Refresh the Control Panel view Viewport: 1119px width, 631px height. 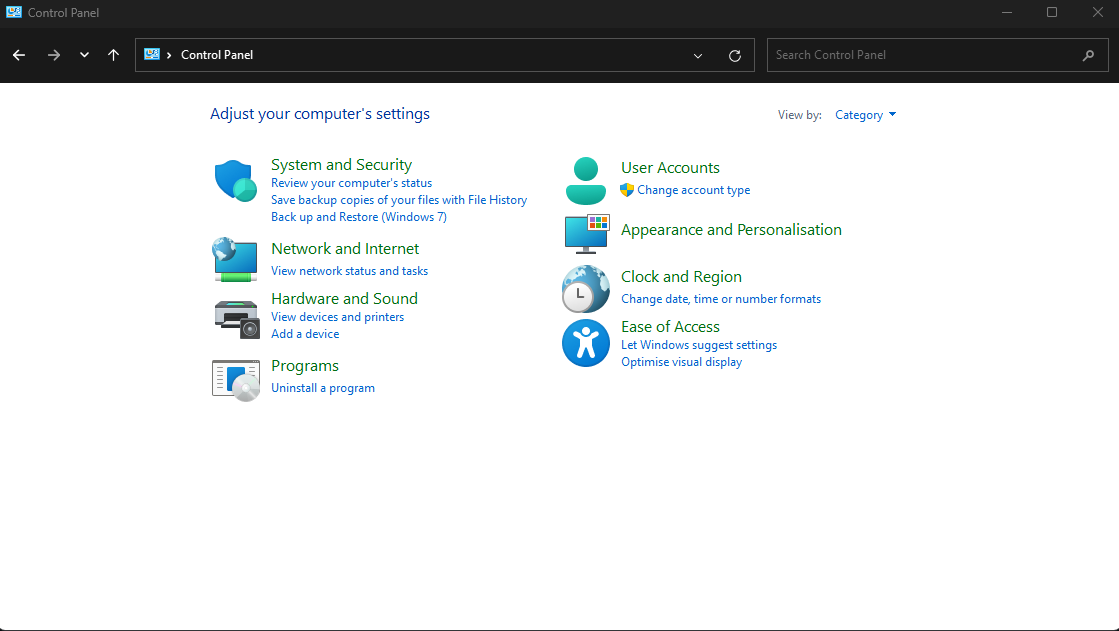734,56
